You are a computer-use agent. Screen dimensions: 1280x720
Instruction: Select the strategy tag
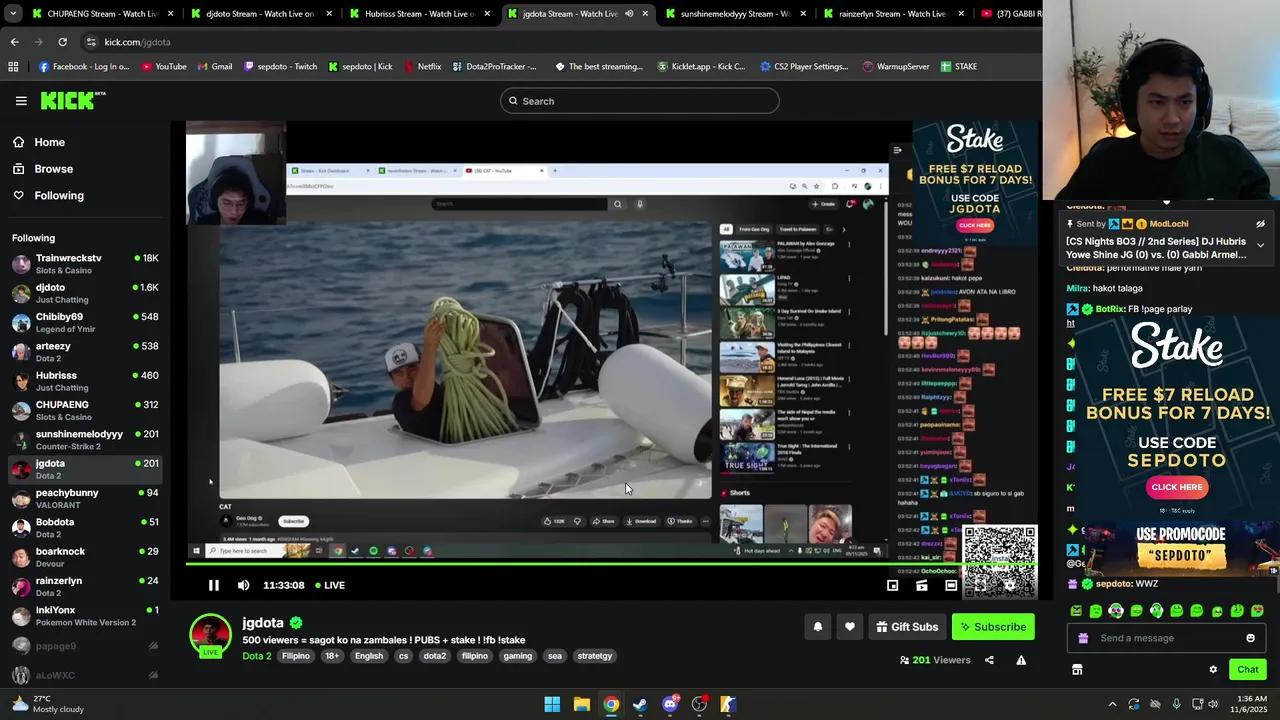pyautogui.click(x=594, y=656)
